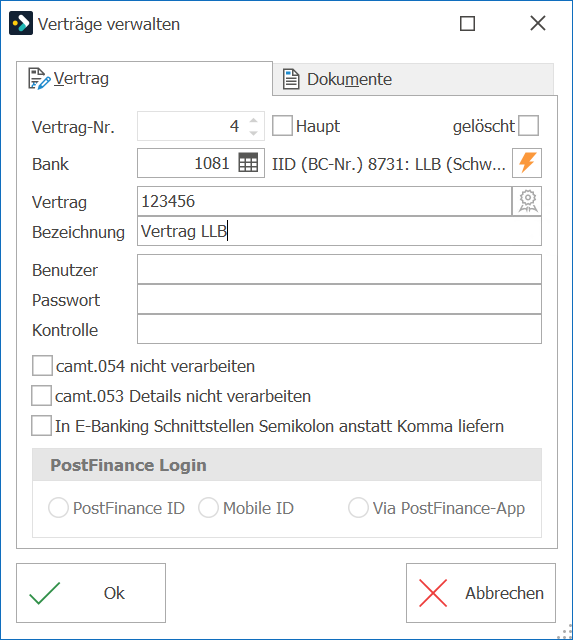Focus the Vertrag-Nr. number field
This screenshot has width=573, height=640.
(x=201, y=126)
